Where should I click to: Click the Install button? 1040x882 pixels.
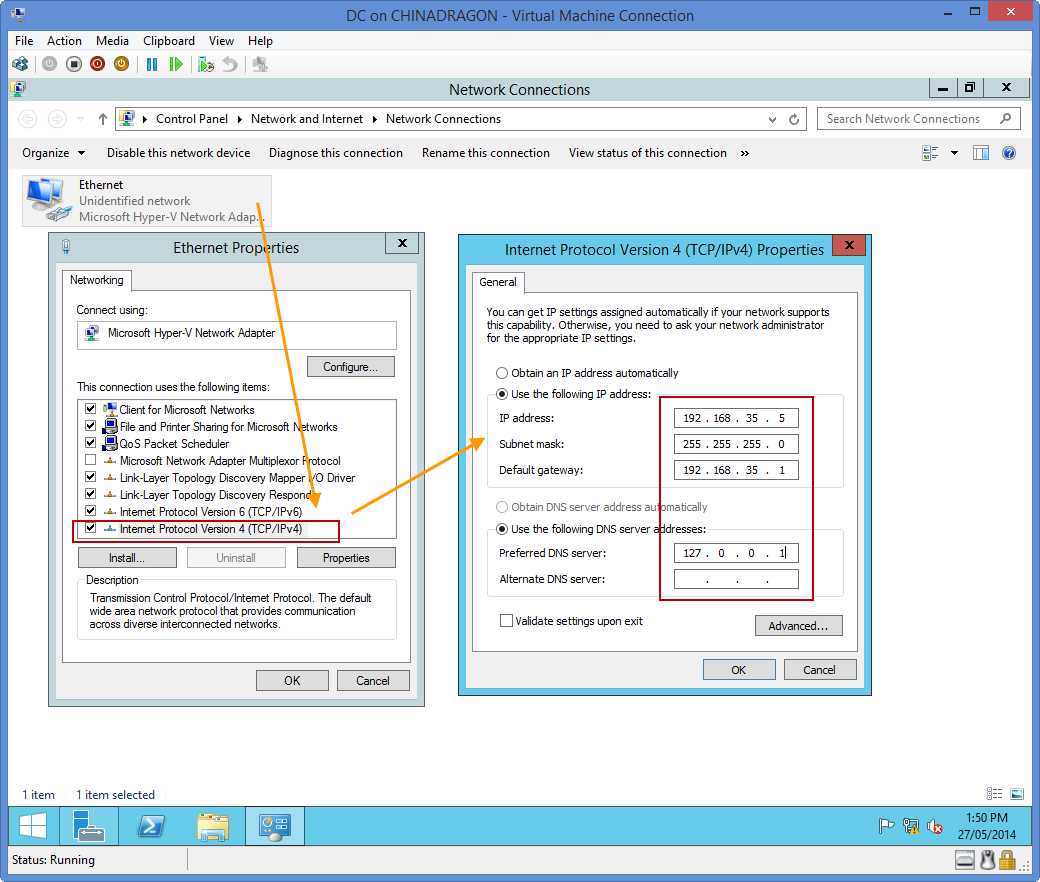(127, 558)
